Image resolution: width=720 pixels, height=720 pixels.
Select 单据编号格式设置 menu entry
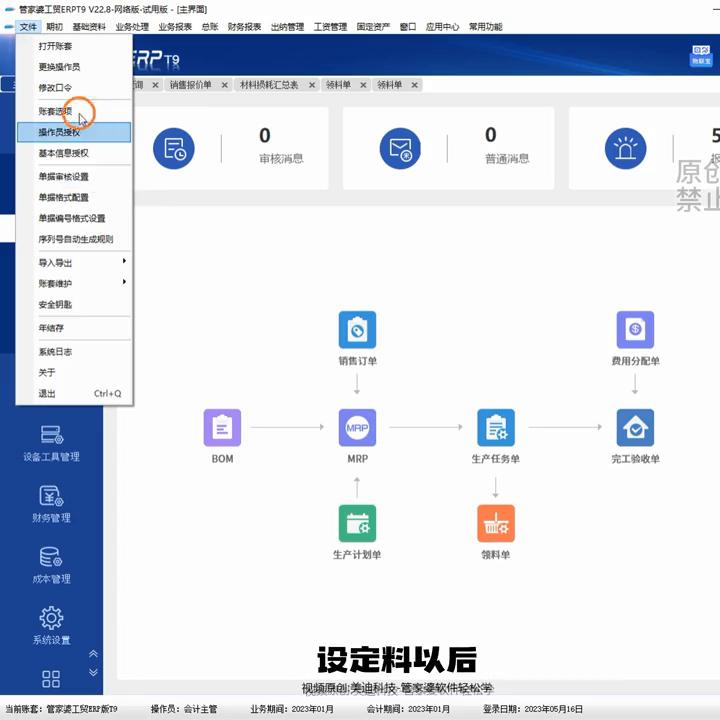coord(74,218)
